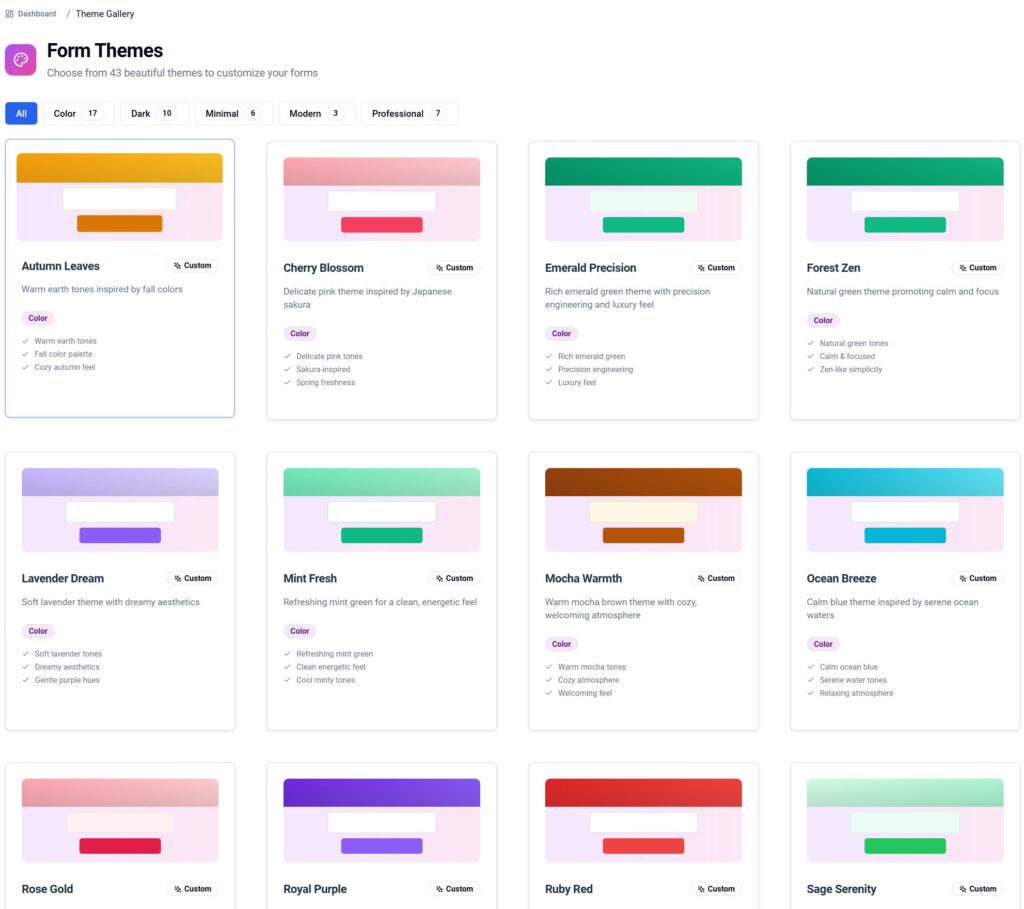The width and height of the screenshot is (1024, 909).
Task: Filter by Professional themes
Action: point(409,114)
